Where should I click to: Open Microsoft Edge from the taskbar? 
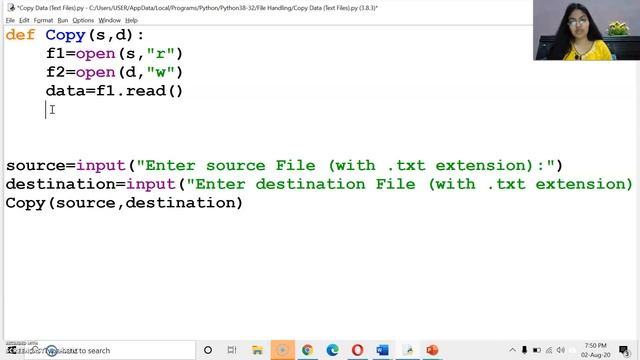click(x=332, y=350)
